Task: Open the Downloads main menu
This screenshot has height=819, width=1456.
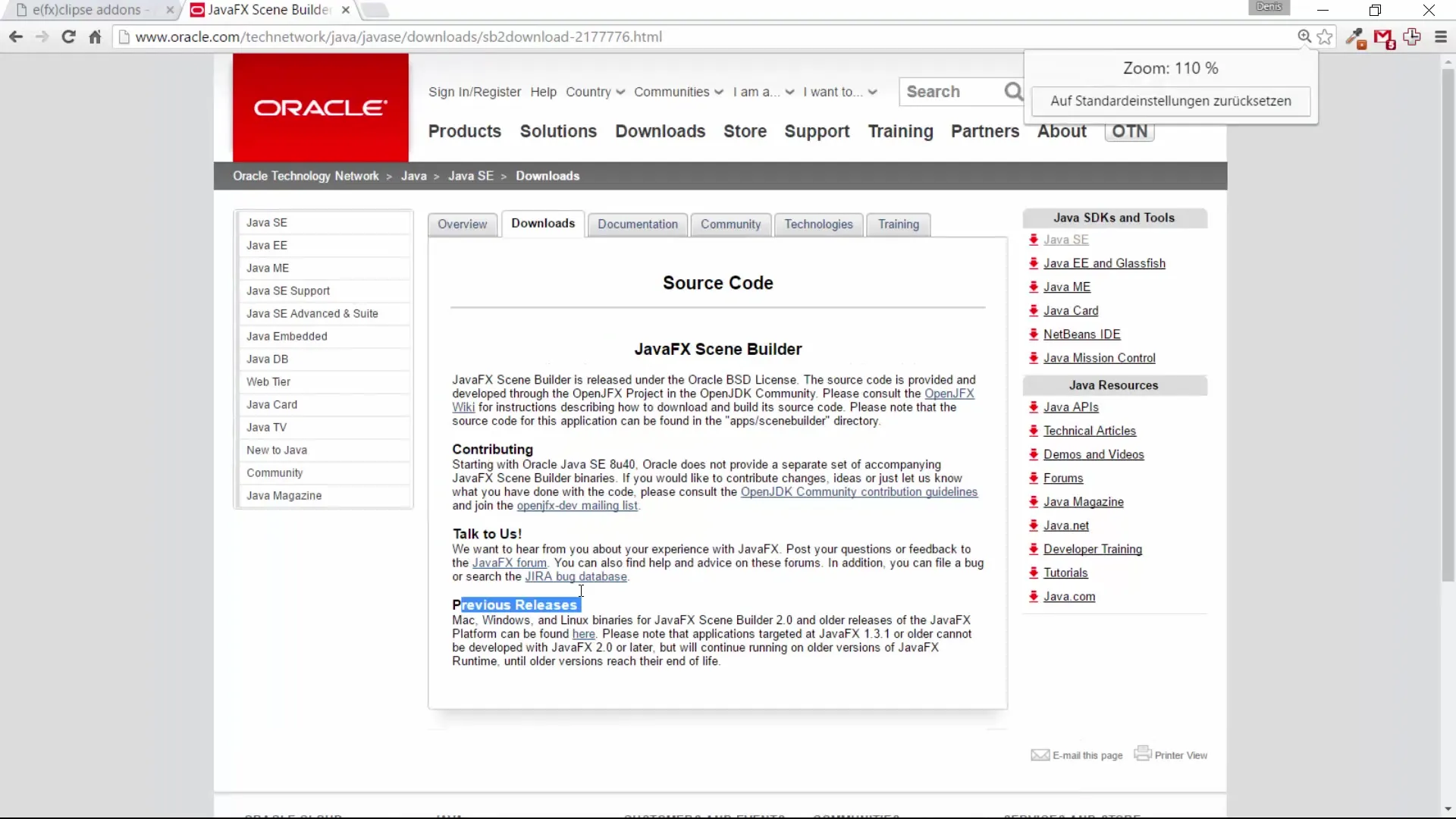Action: click(660, 131)
